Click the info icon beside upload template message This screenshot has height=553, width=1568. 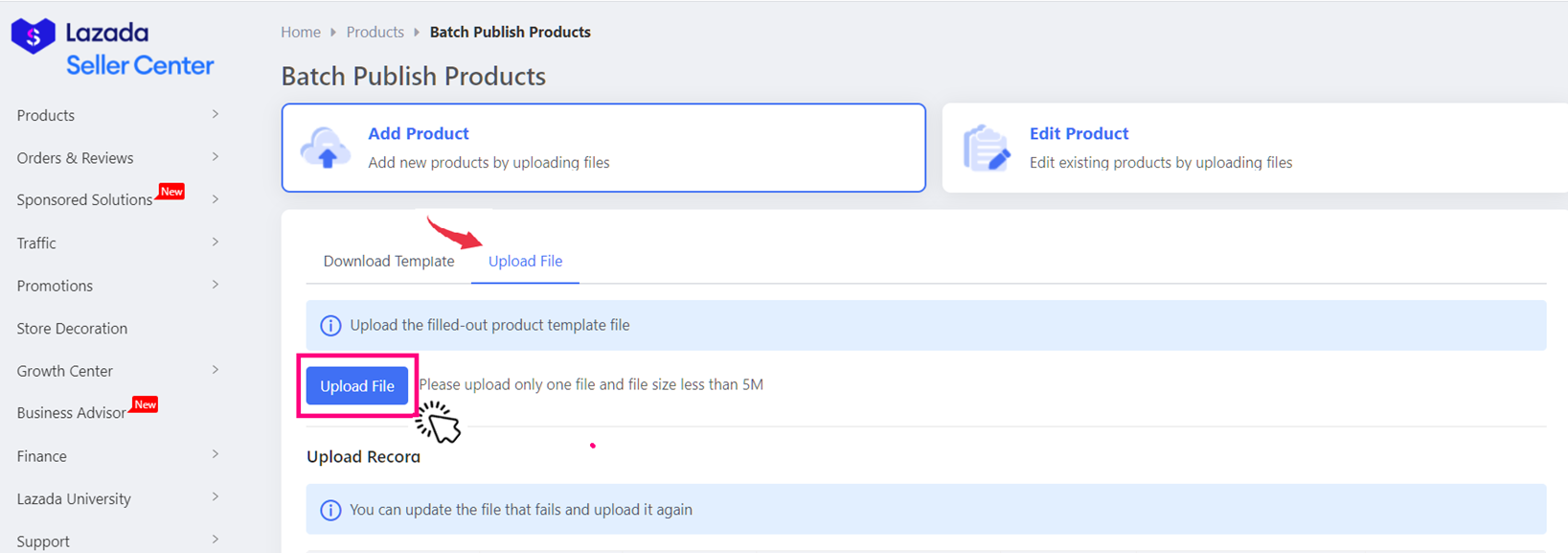point(330,326)
